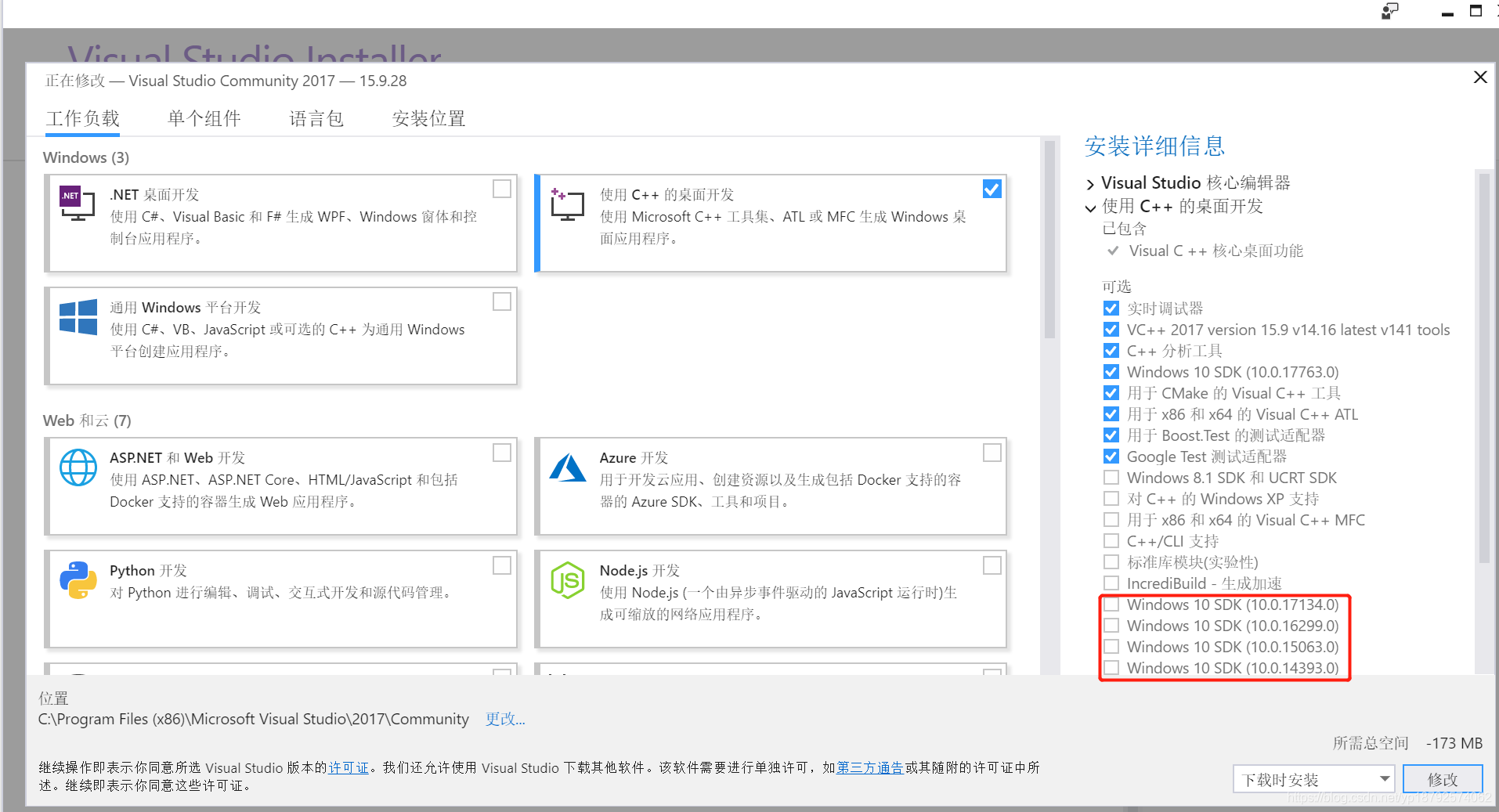Image resolution: width=1499 pixels, height=812 pixels.
Task: Check the .NET 桌面开发 workload checkbox
Action: [x=502, y=189]
